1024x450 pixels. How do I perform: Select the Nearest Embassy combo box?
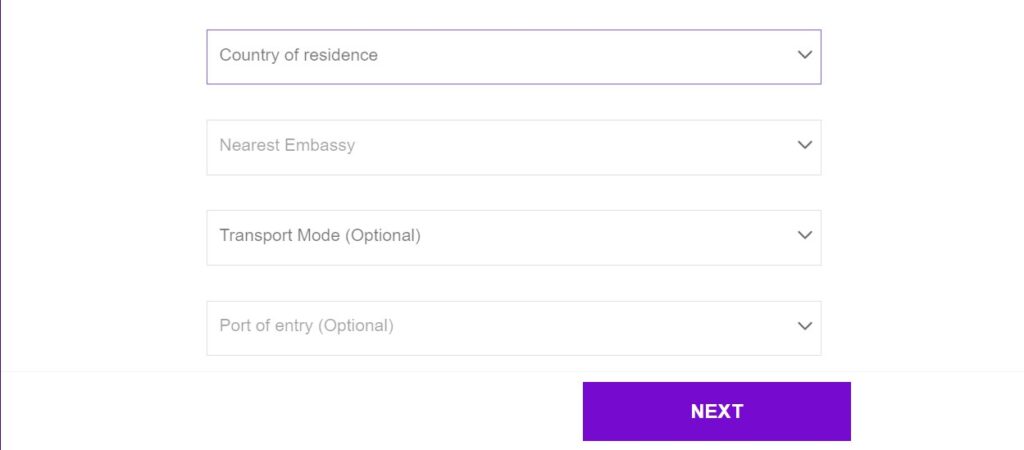tap(513, 147)
